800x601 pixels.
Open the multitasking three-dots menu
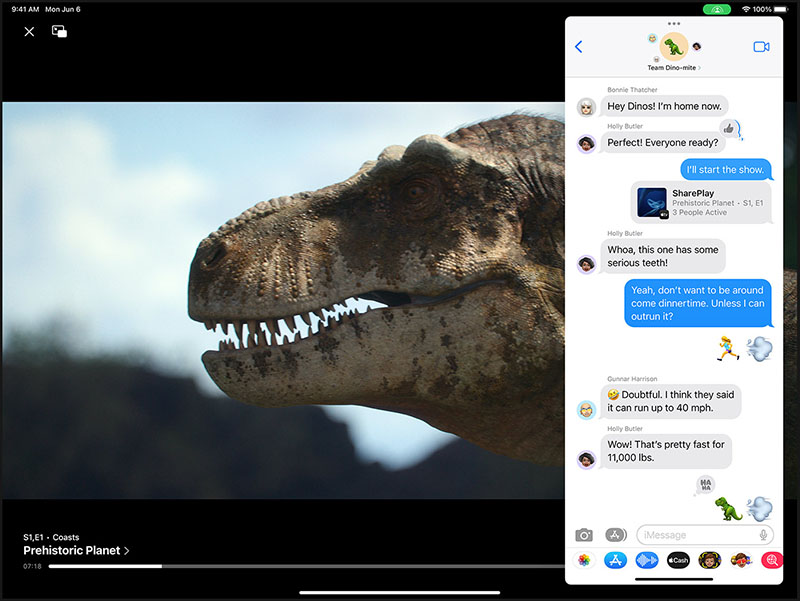[x=674, y=23]
